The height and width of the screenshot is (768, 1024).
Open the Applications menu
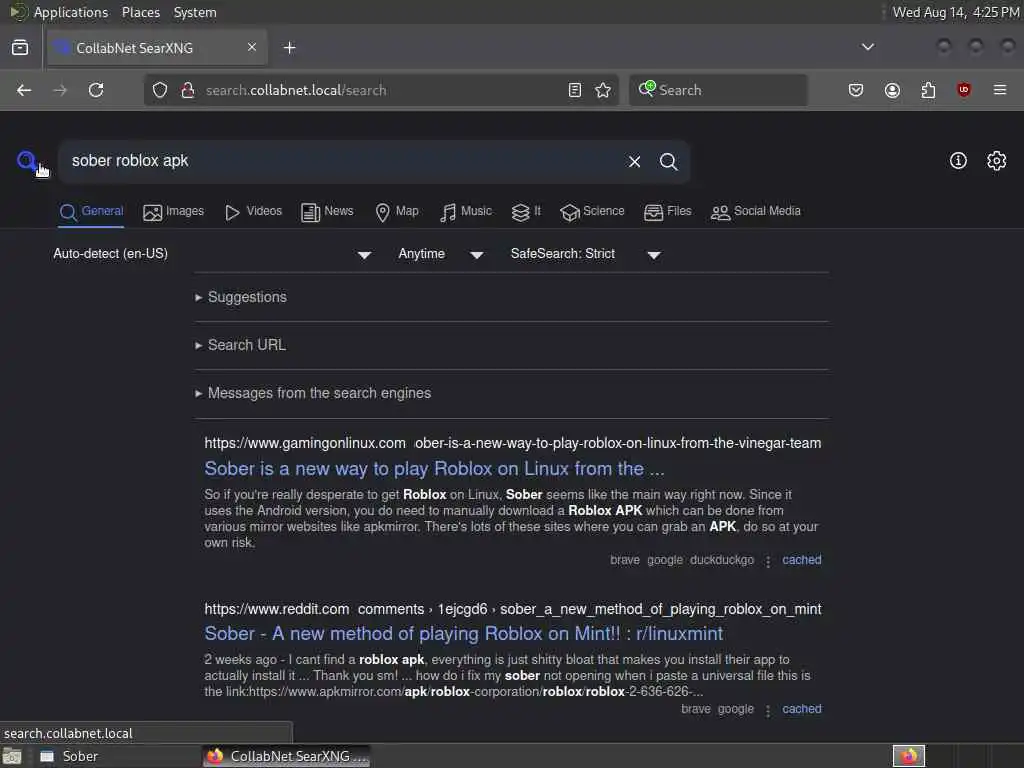pyautogui.click(x=71, y=12)
